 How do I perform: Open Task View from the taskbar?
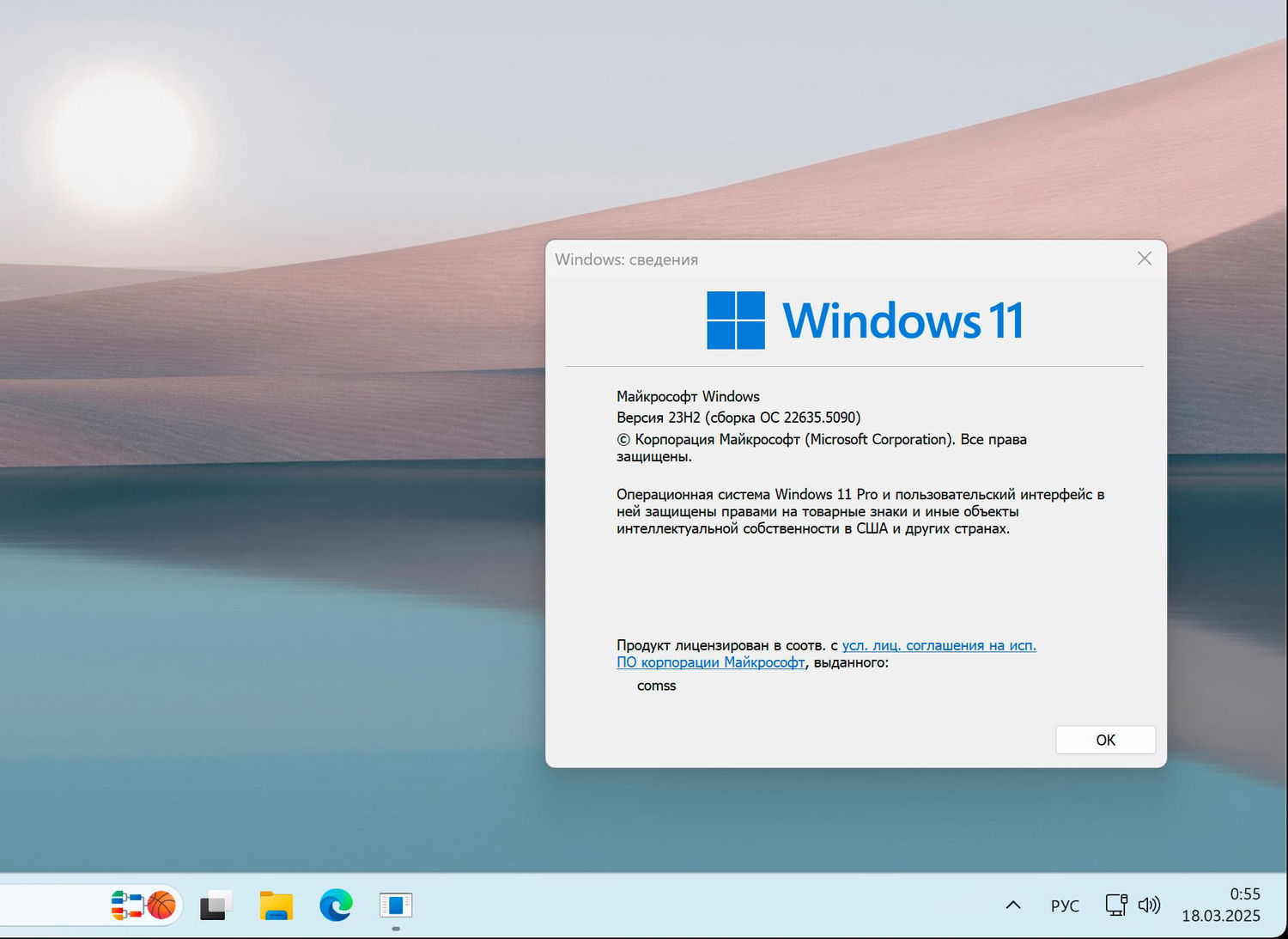tap(216, 905)
